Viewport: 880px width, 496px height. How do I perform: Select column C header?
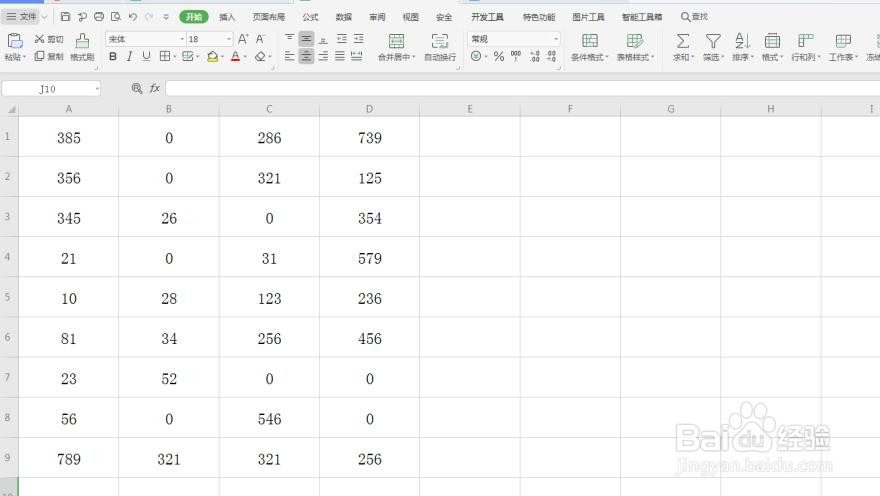pos(269,109)
